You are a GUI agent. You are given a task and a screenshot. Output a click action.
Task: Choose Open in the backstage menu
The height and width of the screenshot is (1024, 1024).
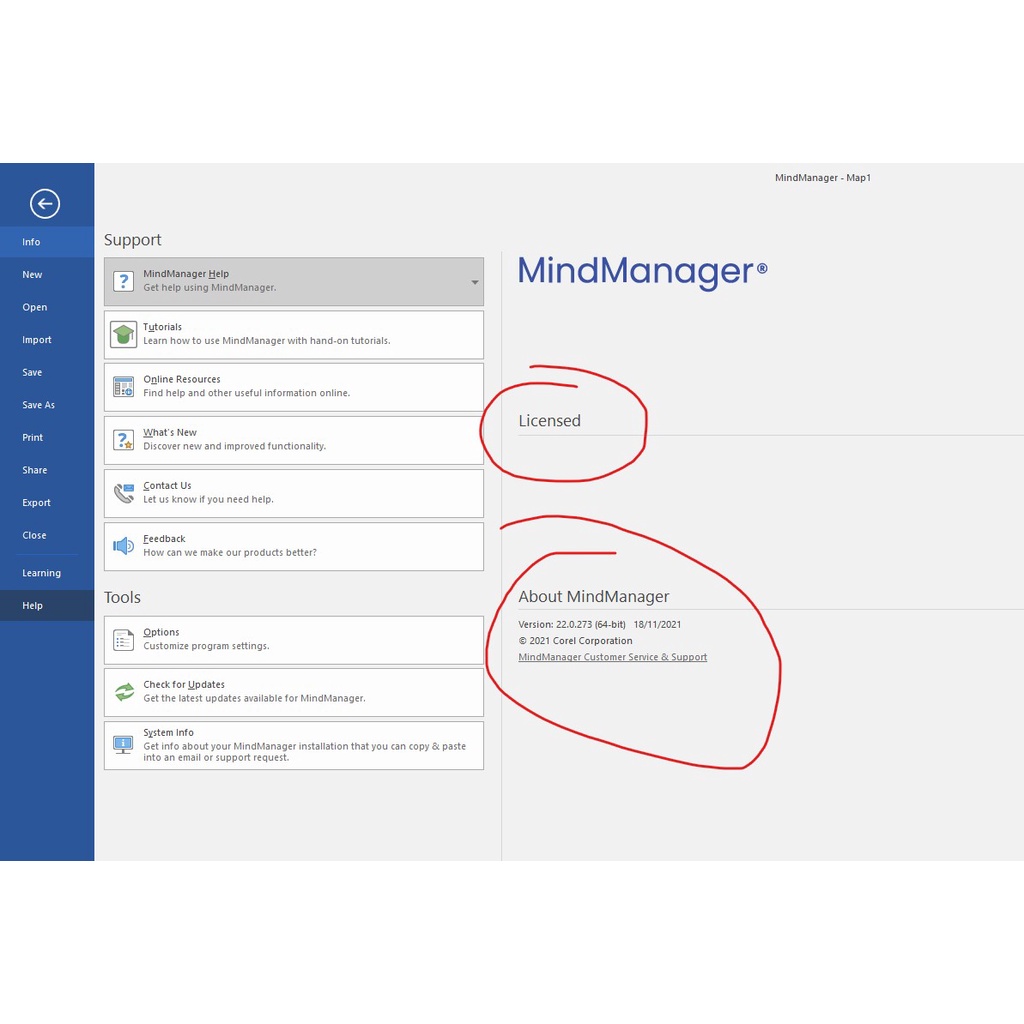[x=47, y=307]
